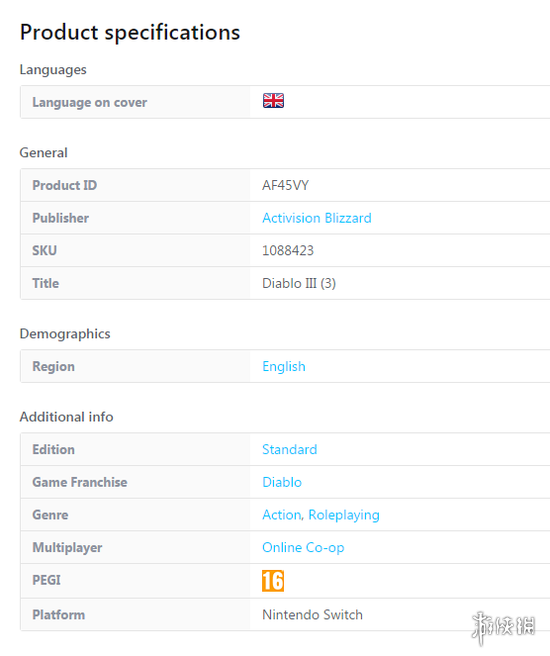The width and height of the screenshot is (550, 656).
Task: Click the Additional info section heading
Action: (x=67, y=417)
